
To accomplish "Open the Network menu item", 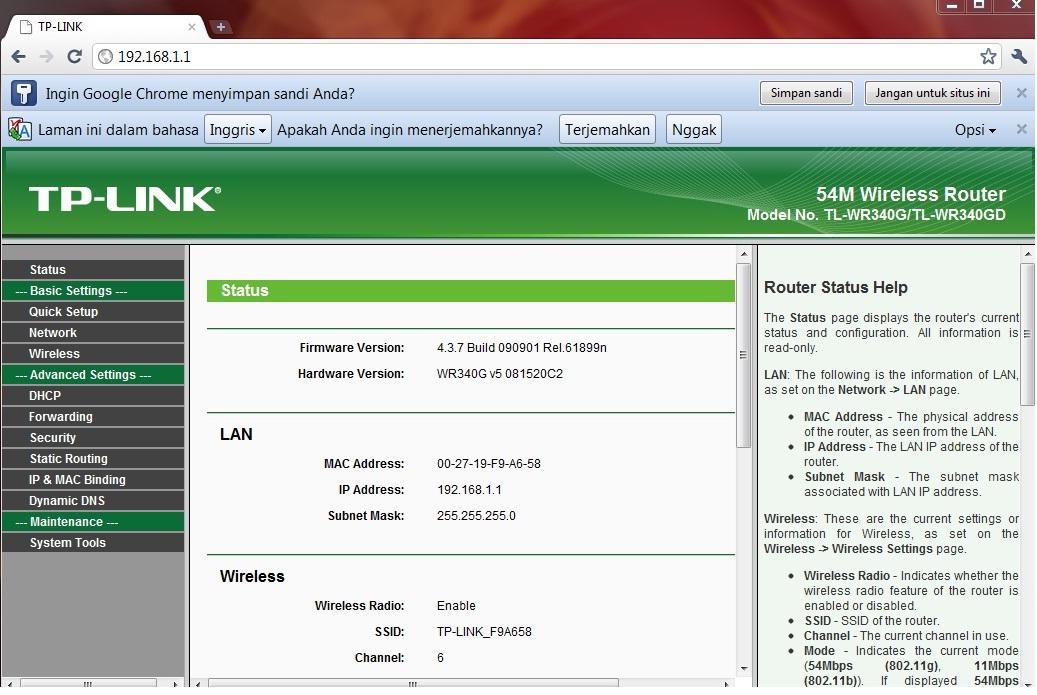I will click(x=93, y=333).
